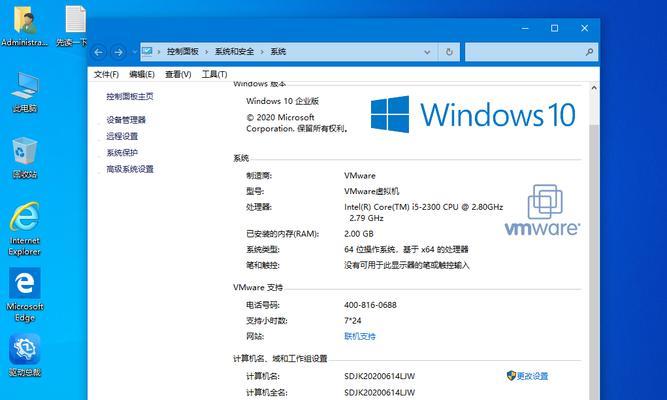Close the system window
Viewport: 667px width, 400px height.
(x=584, y=28)
